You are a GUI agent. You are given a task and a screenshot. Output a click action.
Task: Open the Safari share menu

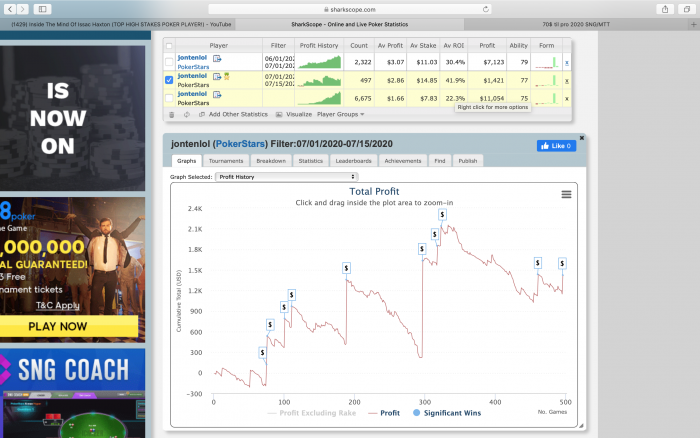click(665, 9)
